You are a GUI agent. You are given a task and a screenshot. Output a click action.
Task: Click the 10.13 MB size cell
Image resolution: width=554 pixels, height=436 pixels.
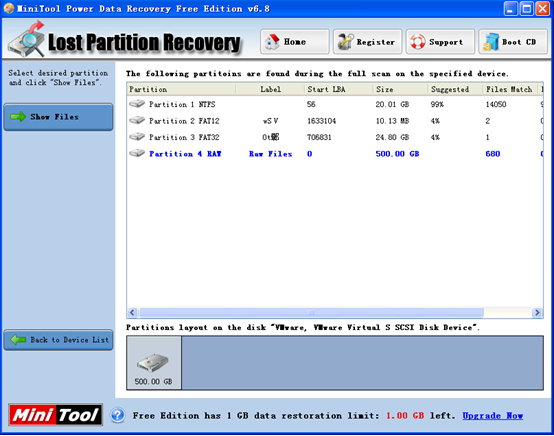click(x=392, y=121)
